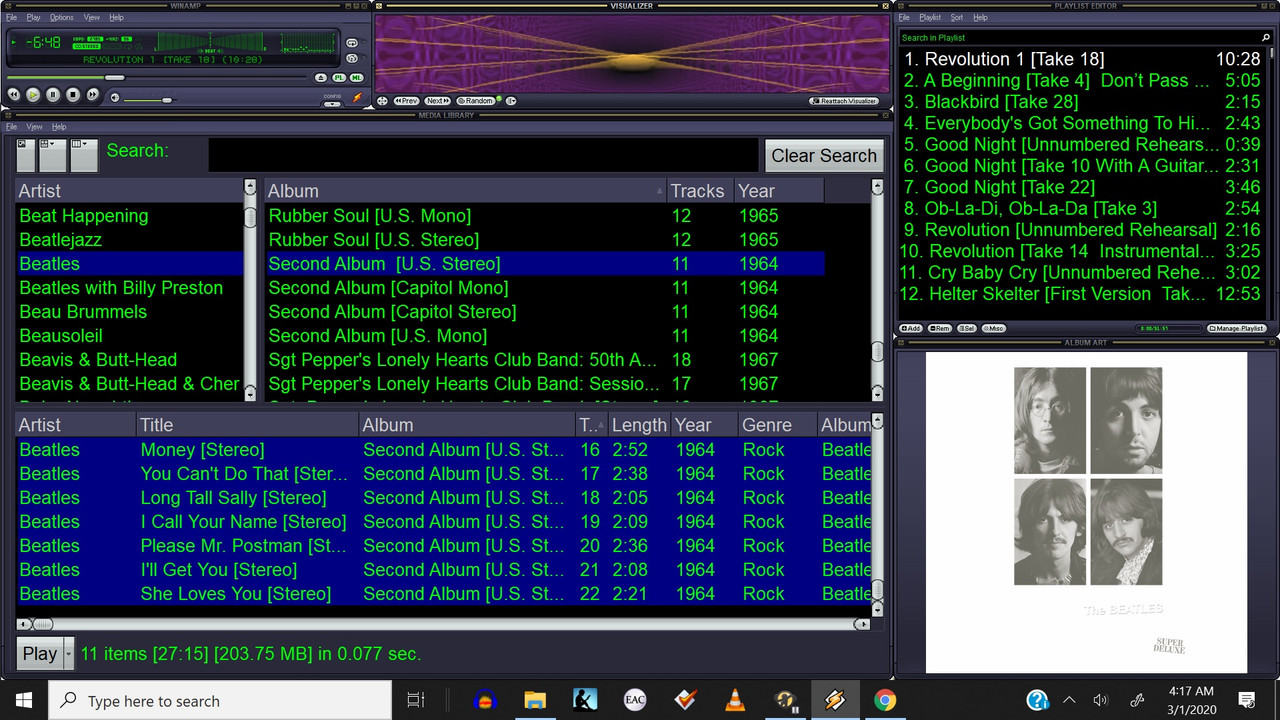Sort tracks by the Length column header

click(638, 425)
